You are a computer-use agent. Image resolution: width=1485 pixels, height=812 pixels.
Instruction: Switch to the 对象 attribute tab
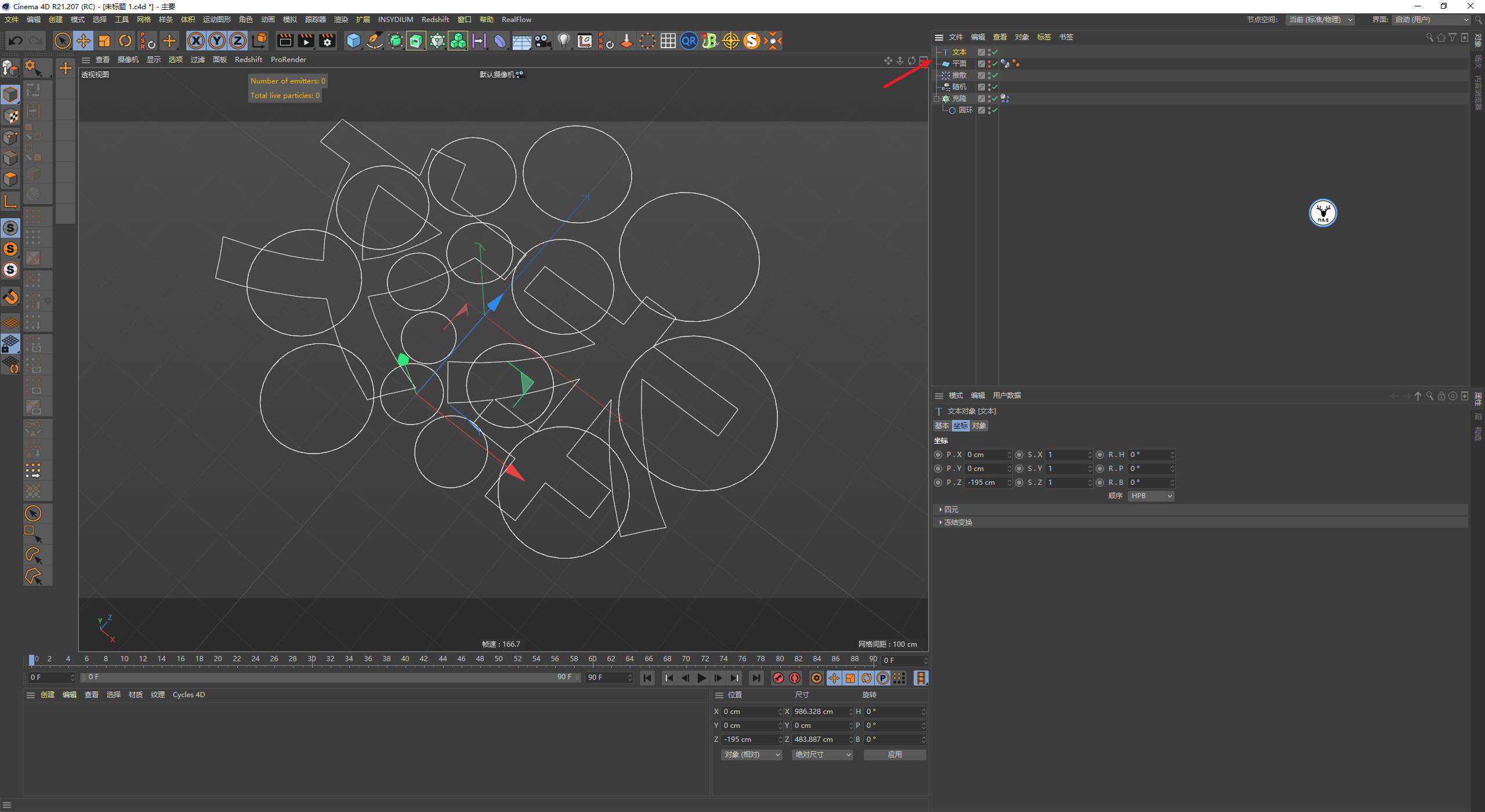tap(979, 426)
